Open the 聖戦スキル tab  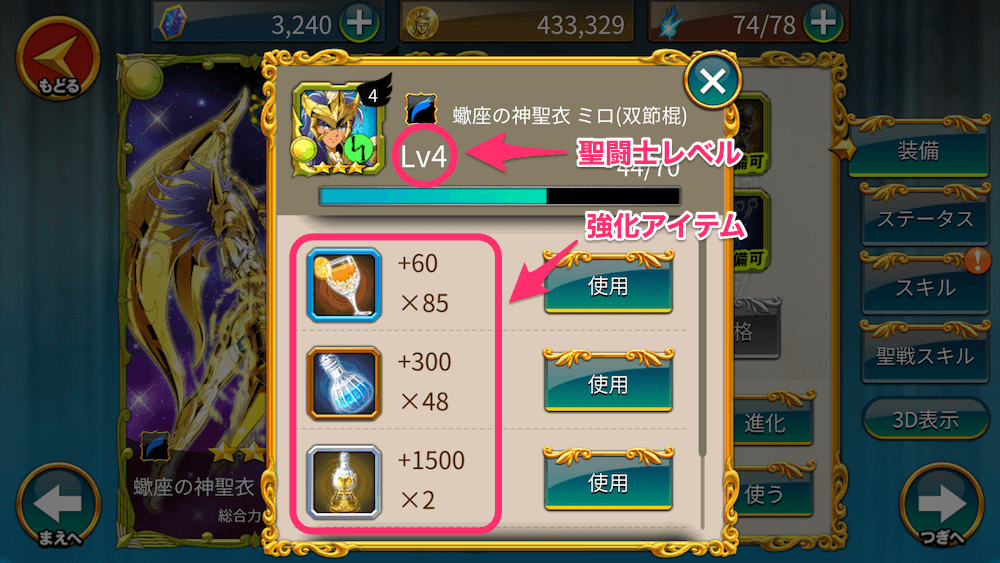coord(925,353)
